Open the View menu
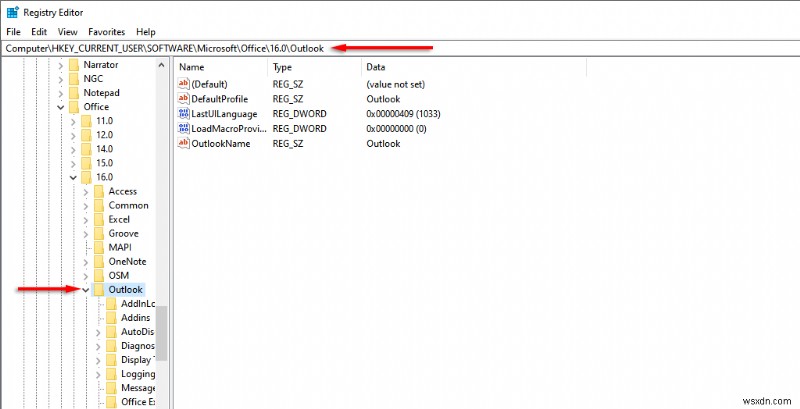Image resolution: width=800 pixels, height=409 pixels. pos(67,32)
